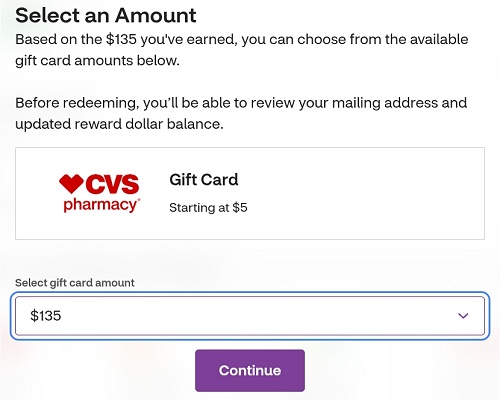Select the Gift Card title
The height and width of the screenshot is (400, 500).
tap(204, 180)
